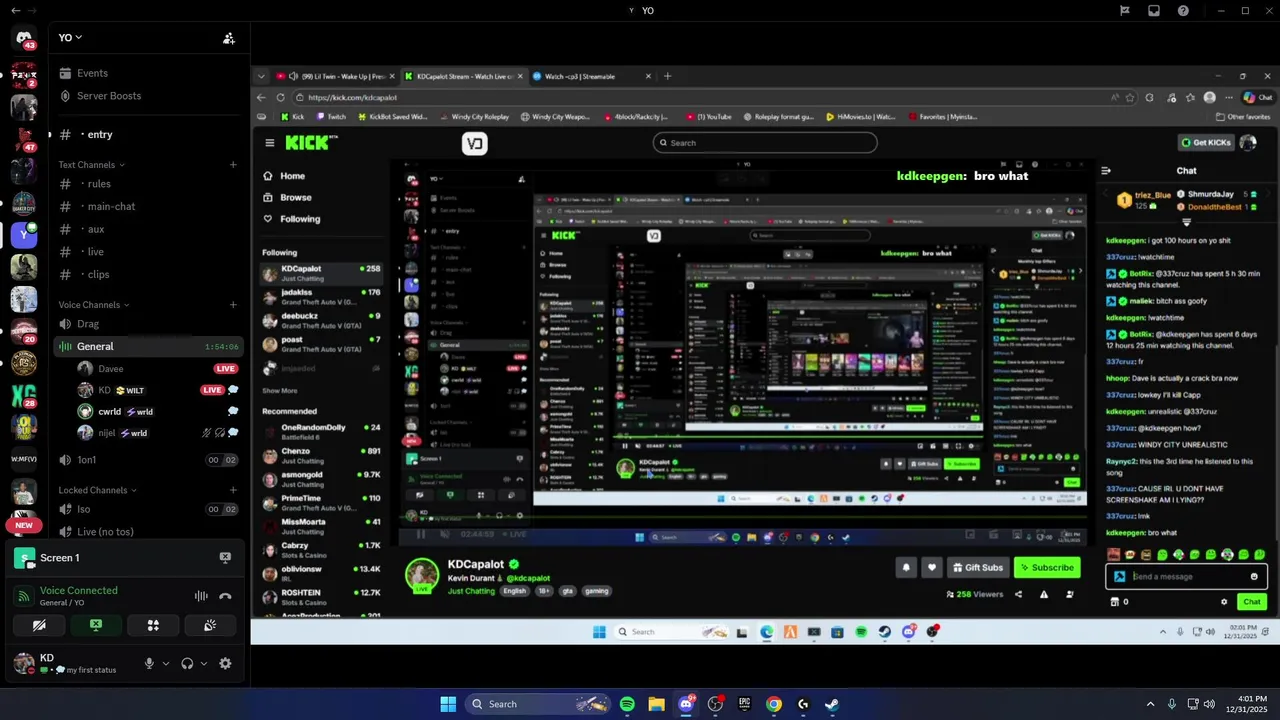The height and width of the screenshot is (720, 1280).
Task: Open Spotify from the Windows taskbar
Action: point(627,704)
